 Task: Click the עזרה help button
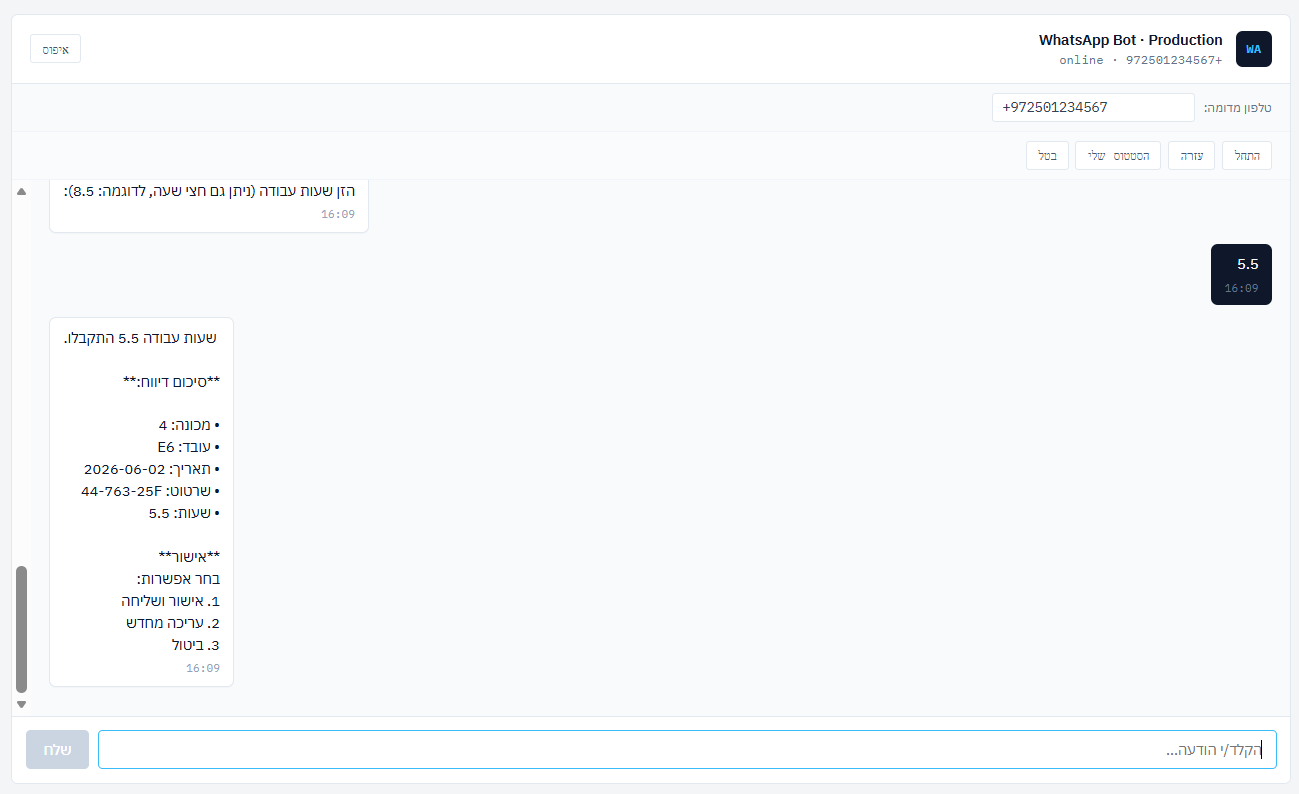[1192, 156]
